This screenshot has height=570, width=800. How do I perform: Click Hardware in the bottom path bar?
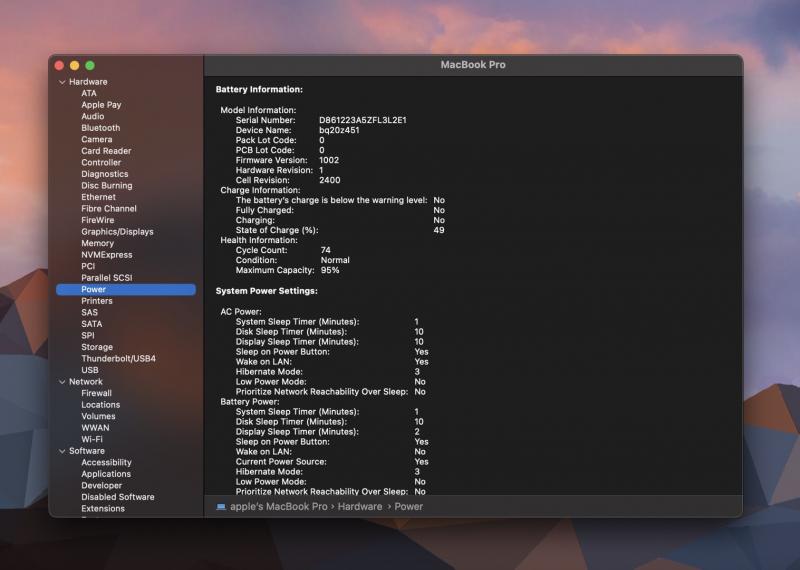(359, 507)
